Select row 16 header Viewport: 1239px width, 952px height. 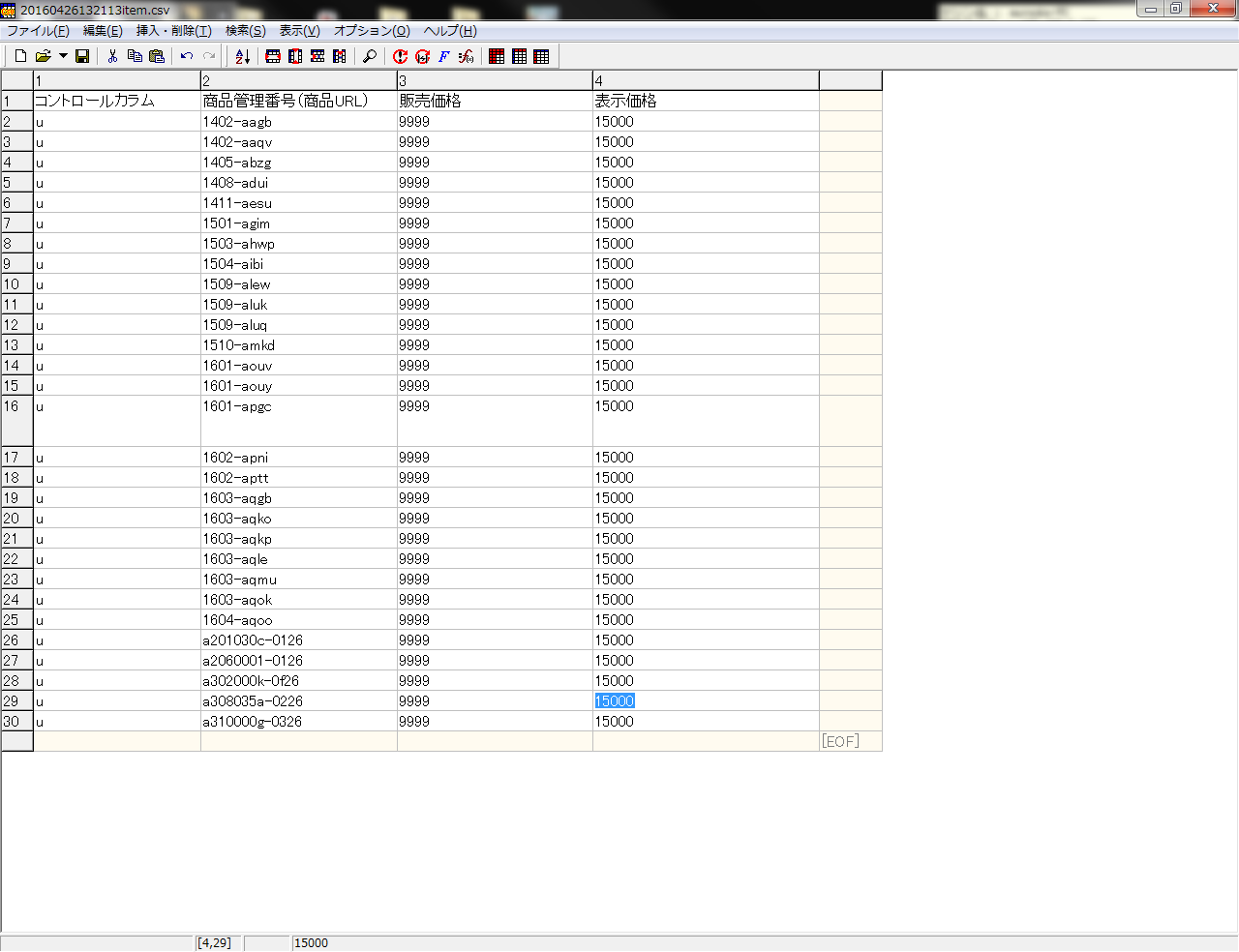click(x=17, y=421)
